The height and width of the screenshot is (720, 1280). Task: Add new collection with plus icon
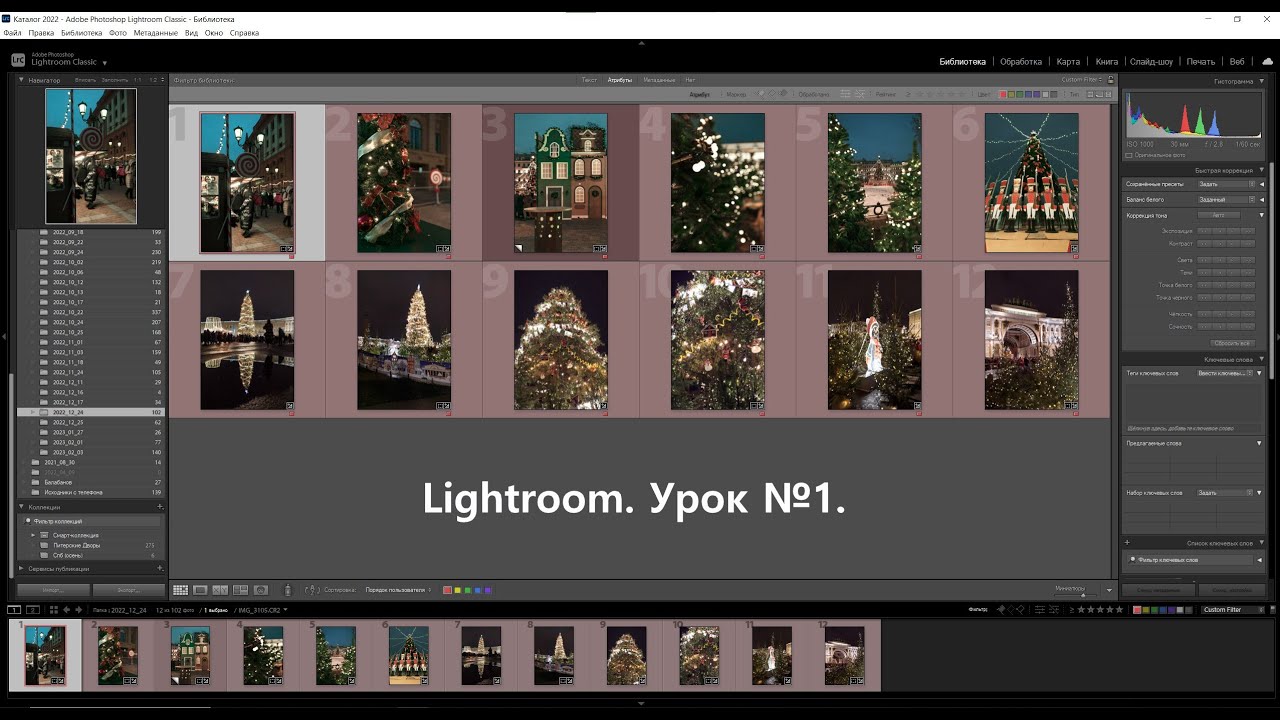click(x=160, y=507)
